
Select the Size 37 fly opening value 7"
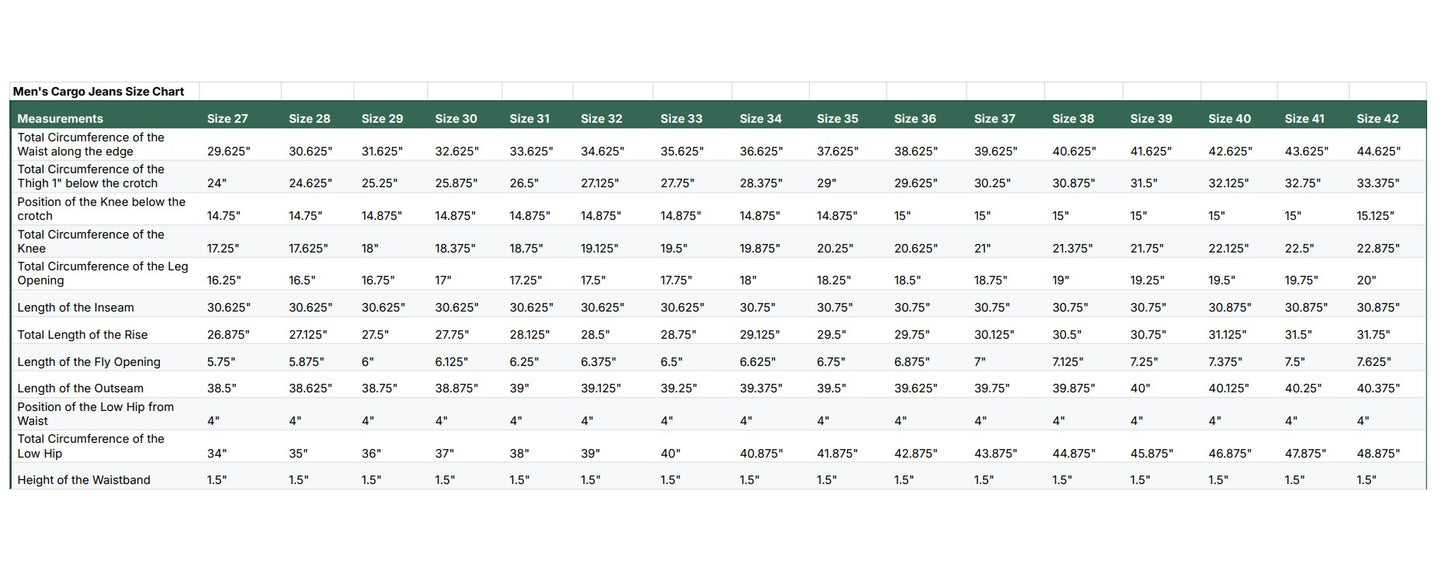point(980,362)
